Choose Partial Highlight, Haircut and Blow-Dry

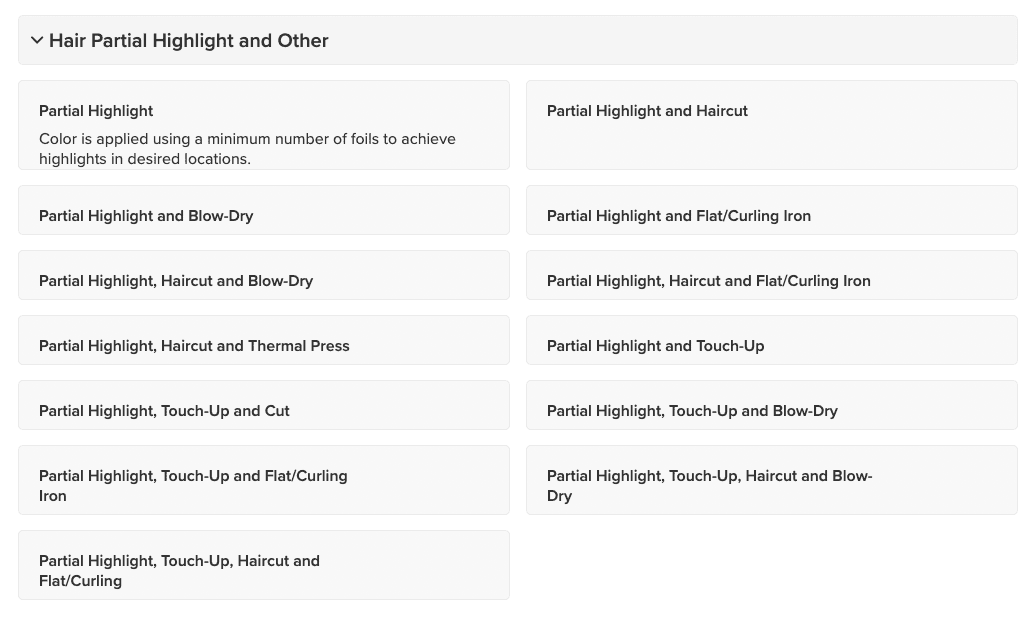point(264,275)
